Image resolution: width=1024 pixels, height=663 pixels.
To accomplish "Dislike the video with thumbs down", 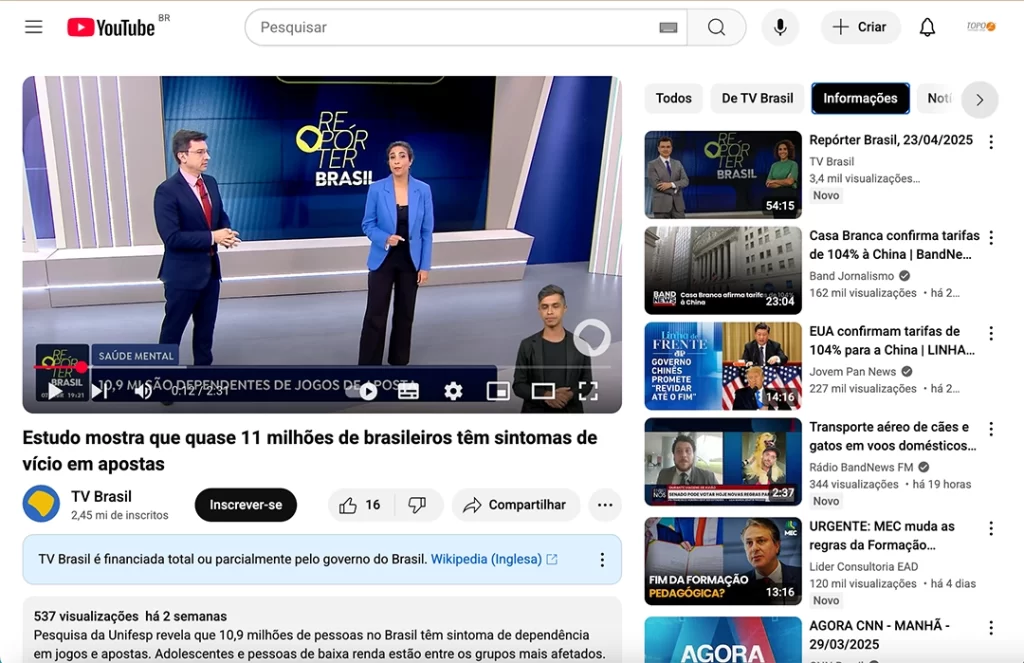I will [418, 505].
